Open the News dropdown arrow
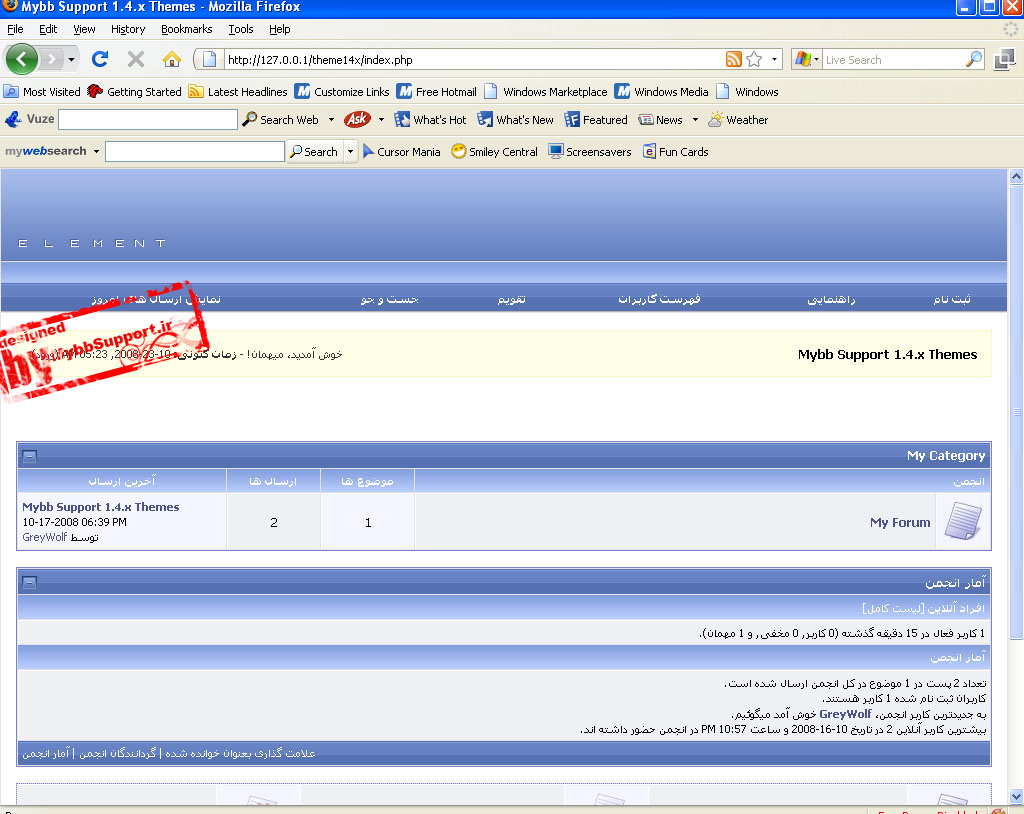The width and height of the screenshot is (1024, 814). tap(695, 120)
